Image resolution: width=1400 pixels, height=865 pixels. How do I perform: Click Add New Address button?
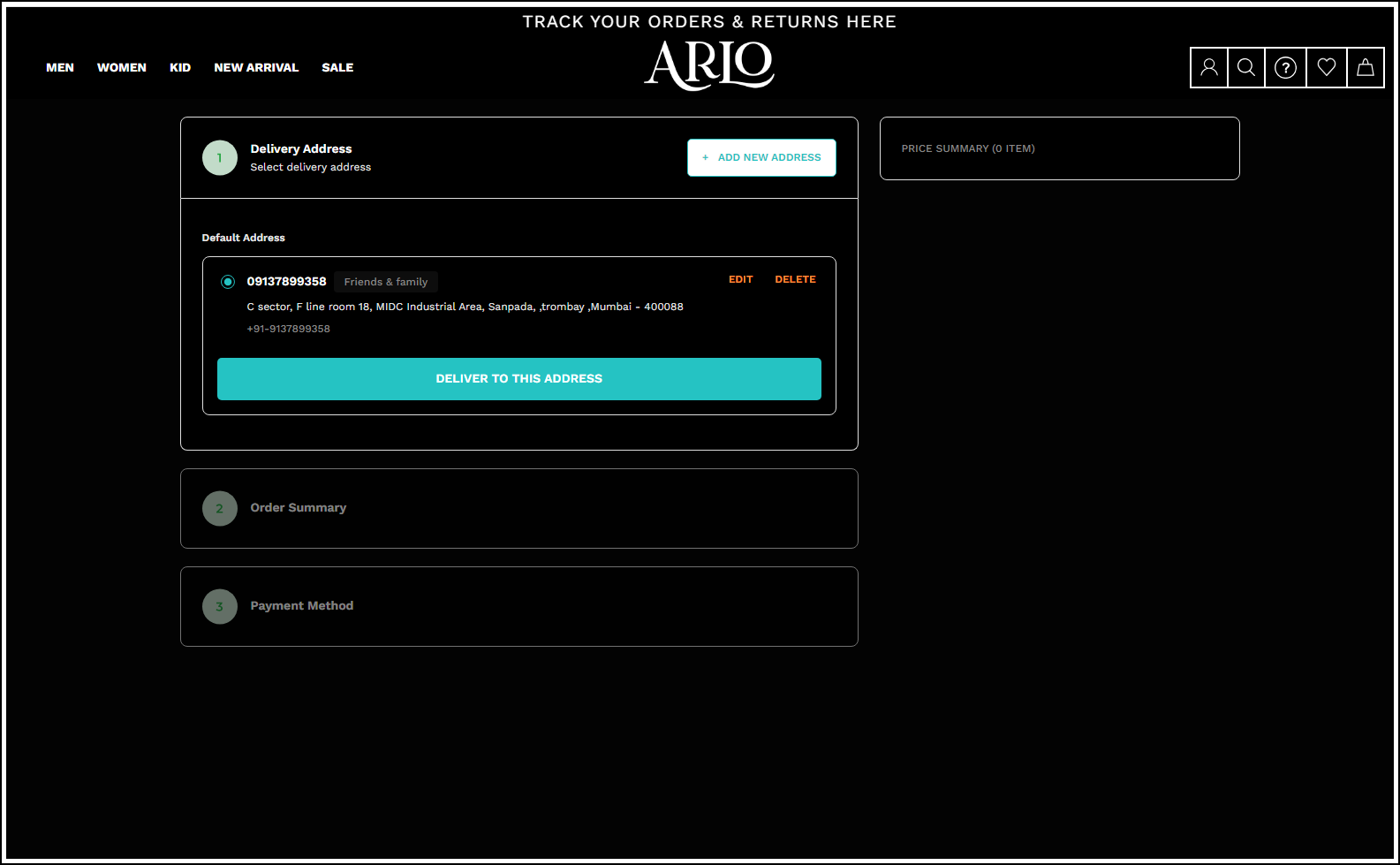(761, 158)
